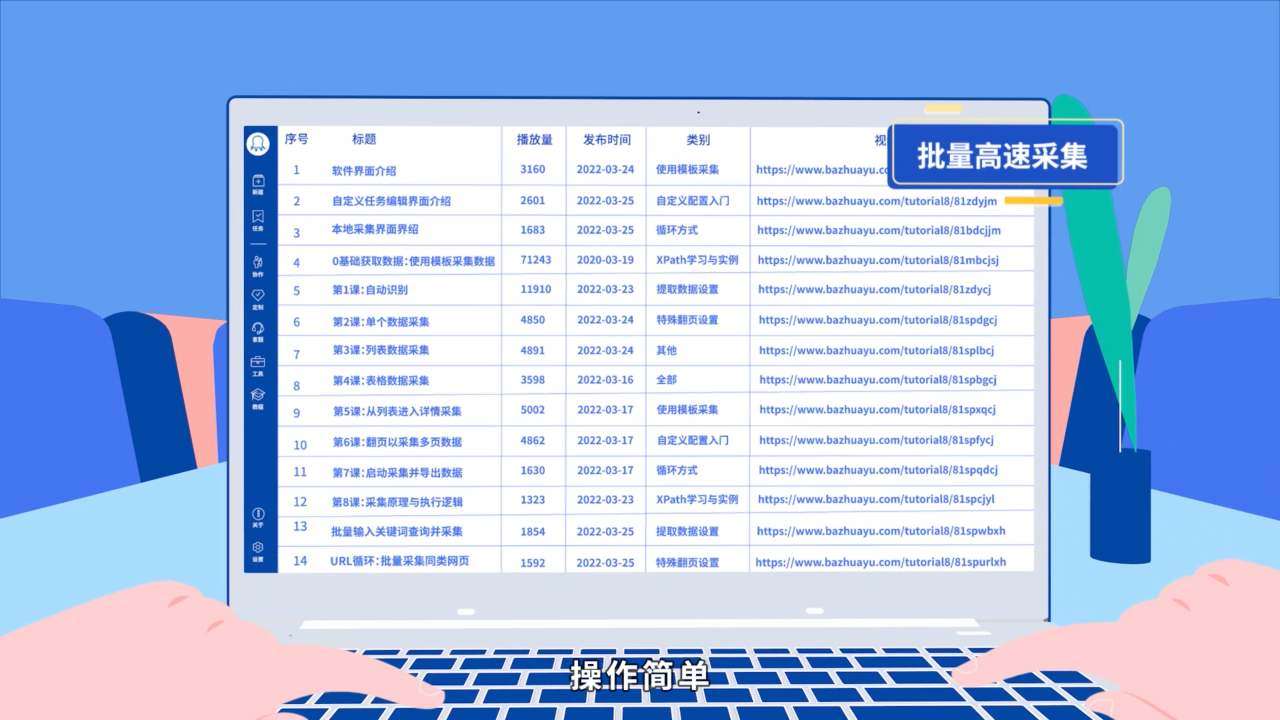Select the 定制 (Customize) icon

(258, 296)
